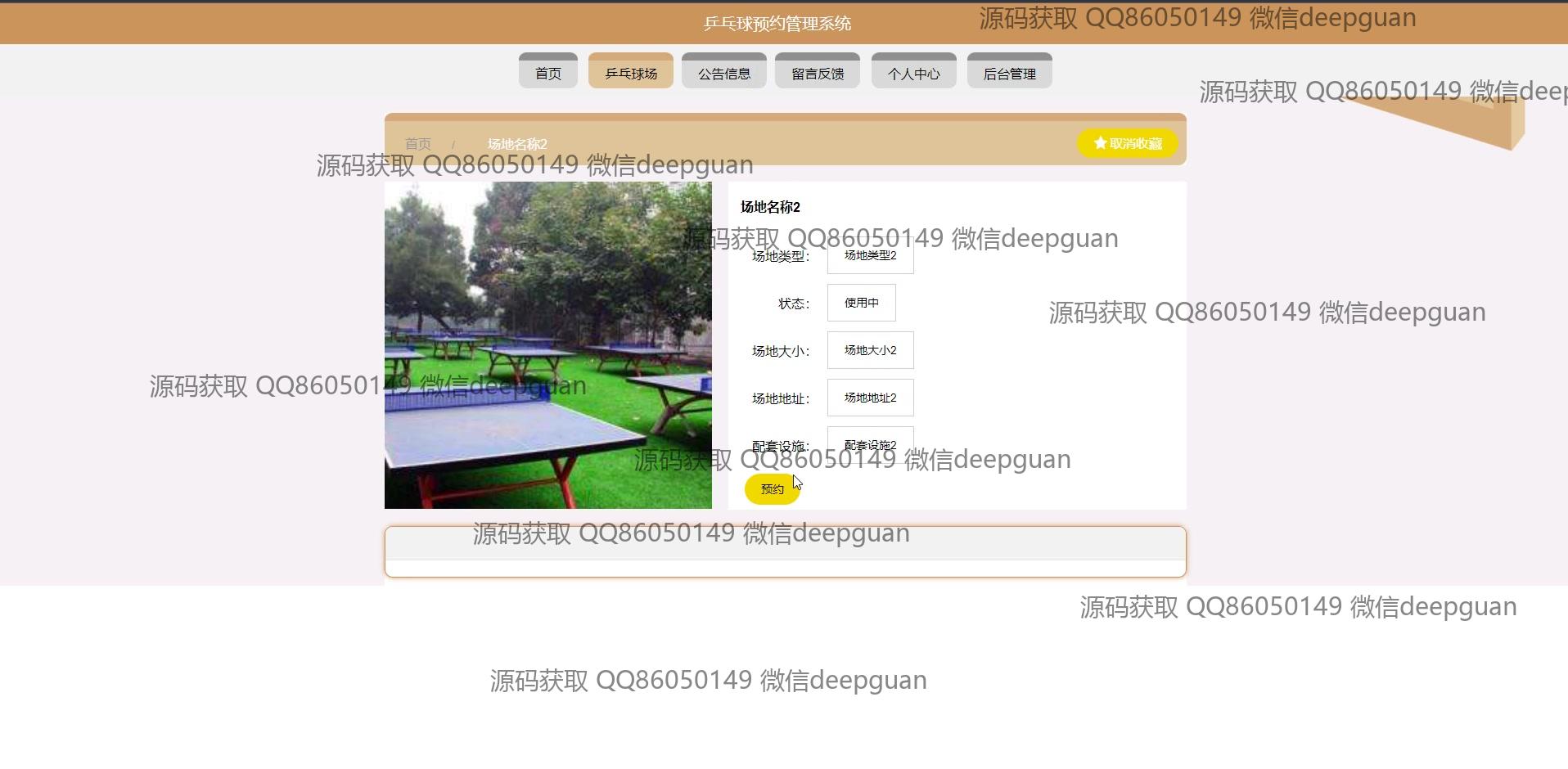Select the 场地大小2 value box
Image resolution: width=1568 pixels, height=769 pixels.
[x=870, y=350]
